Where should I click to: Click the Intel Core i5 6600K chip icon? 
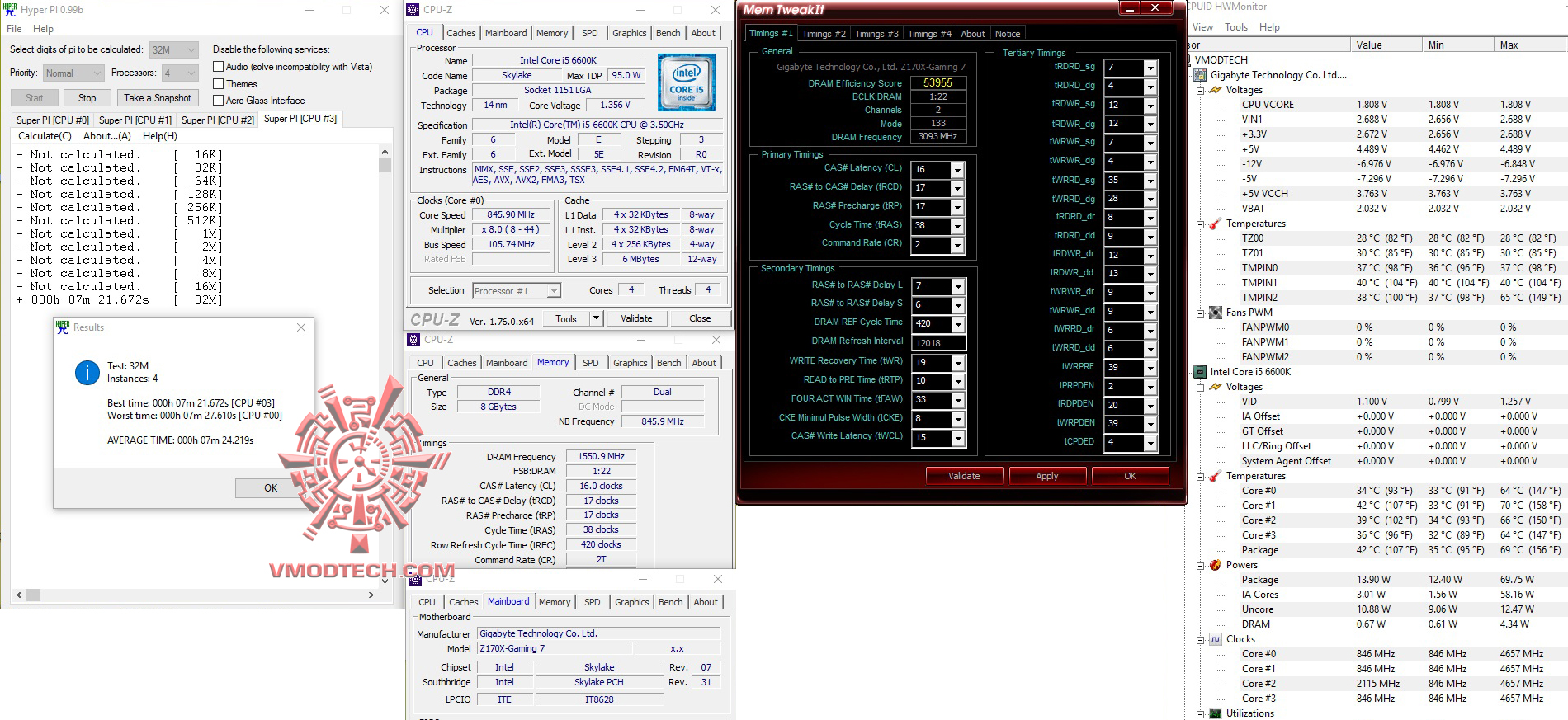pyautogui.click(x=1201, y=372)
